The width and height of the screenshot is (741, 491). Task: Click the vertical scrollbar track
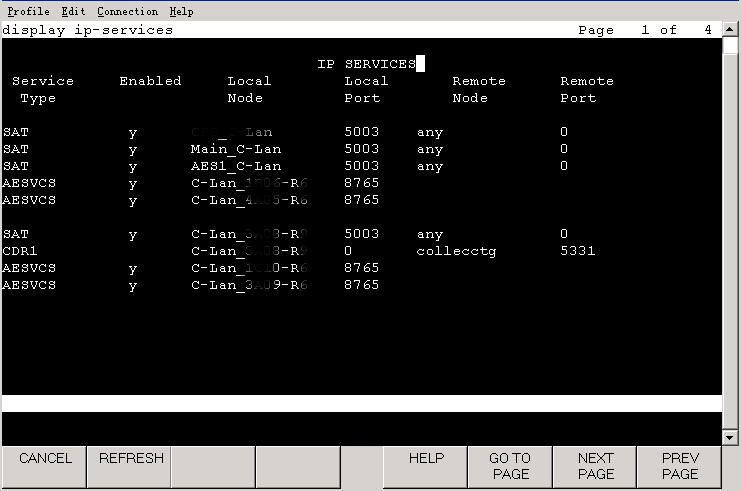(x=731, y=230)
